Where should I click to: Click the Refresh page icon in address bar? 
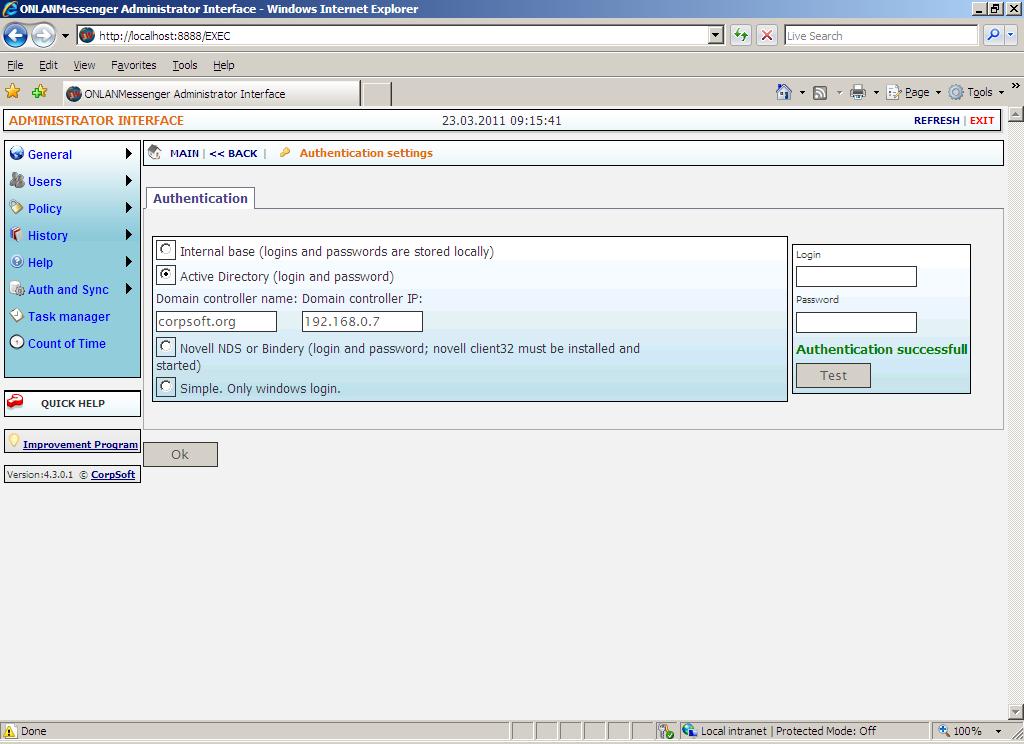coord(741,35)
